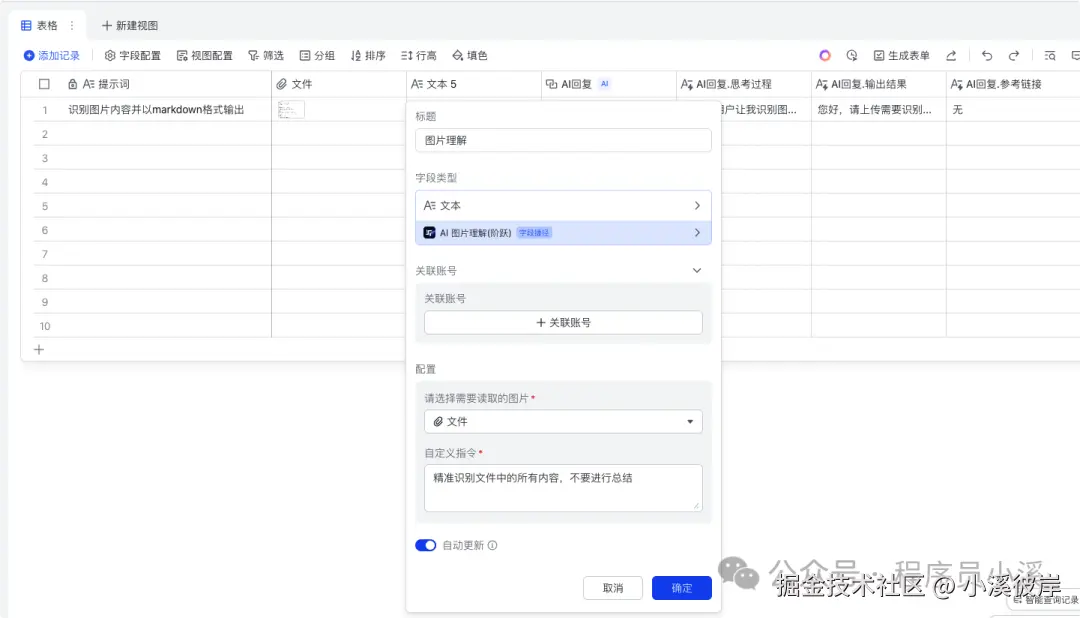Open the 文件 image source dropdown
The width and height of the screenshot is (1080, 618).
[563, 421]
